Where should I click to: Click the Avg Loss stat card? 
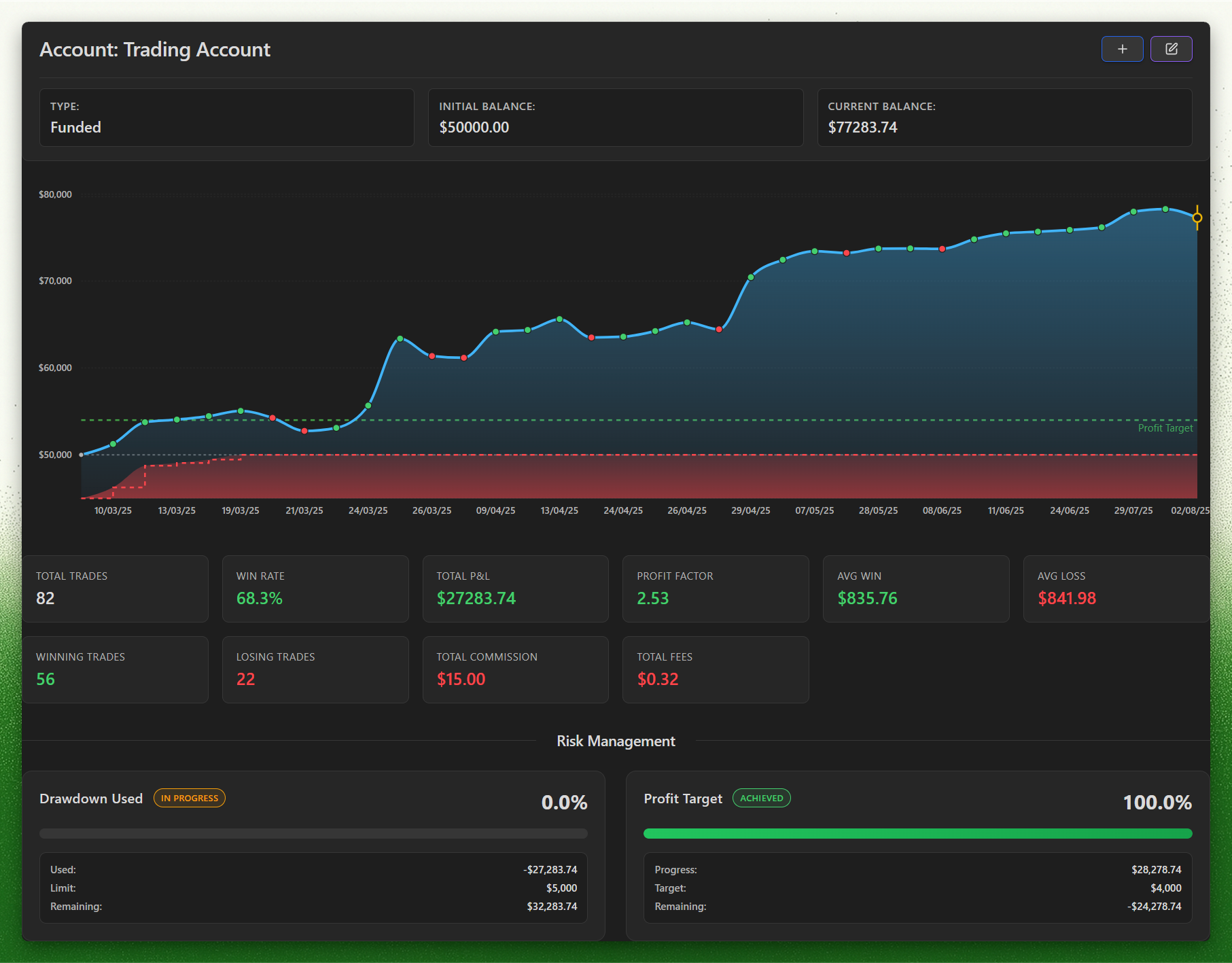coord(1116,589)
